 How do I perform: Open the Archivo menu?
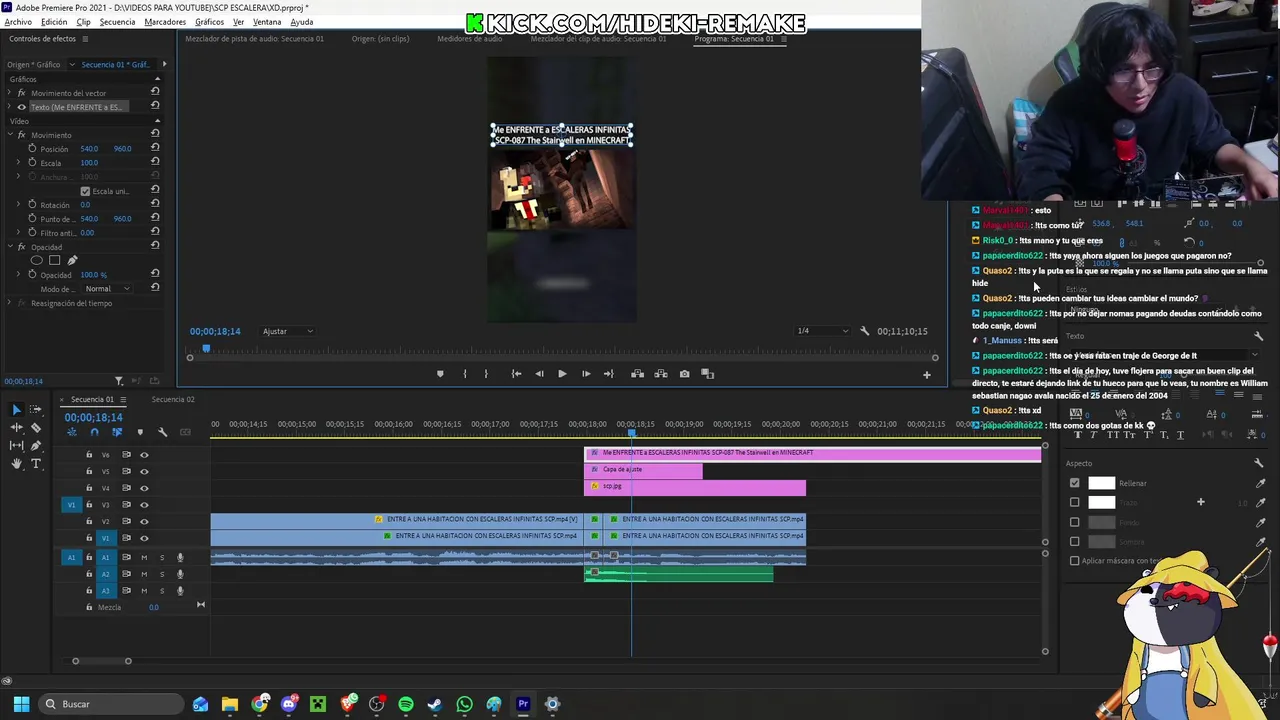click(x=18, y=22)
